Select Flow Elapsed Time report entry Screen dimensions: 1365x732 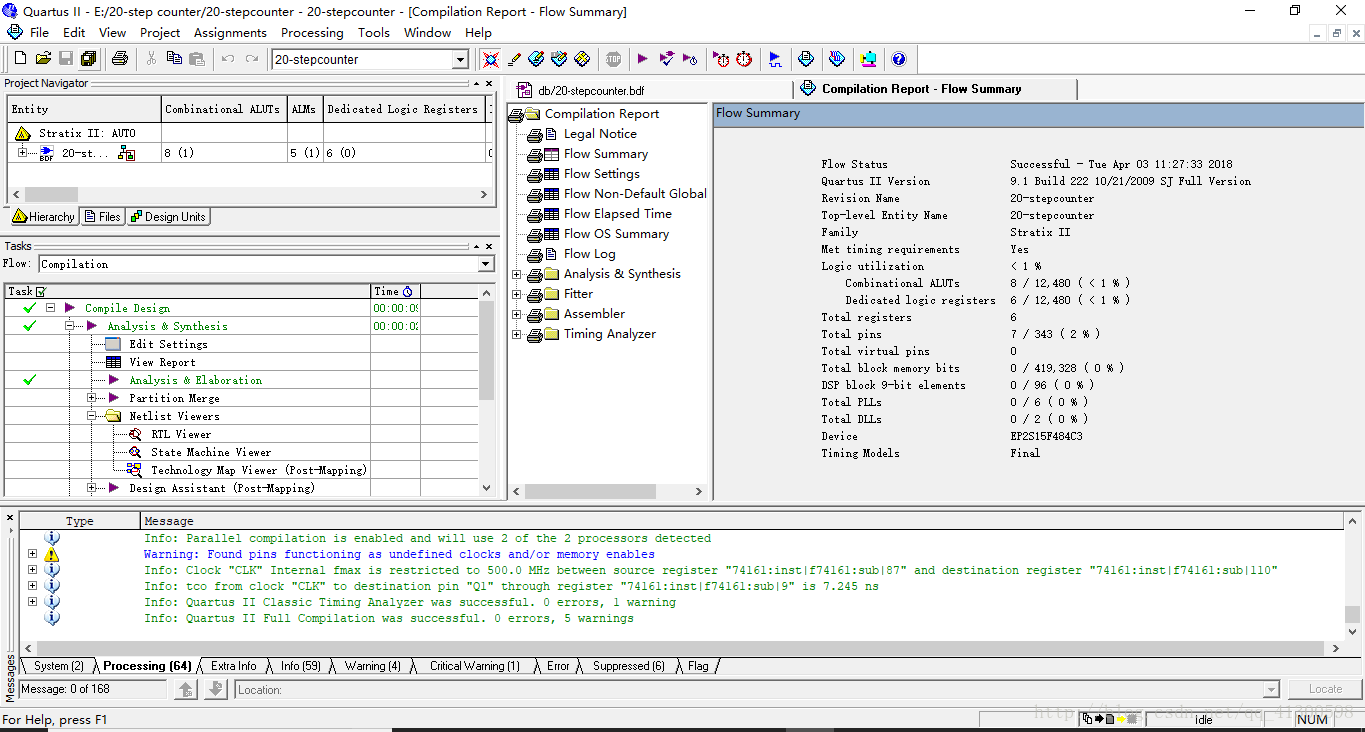pyautogui.click(x=617, y=214)
